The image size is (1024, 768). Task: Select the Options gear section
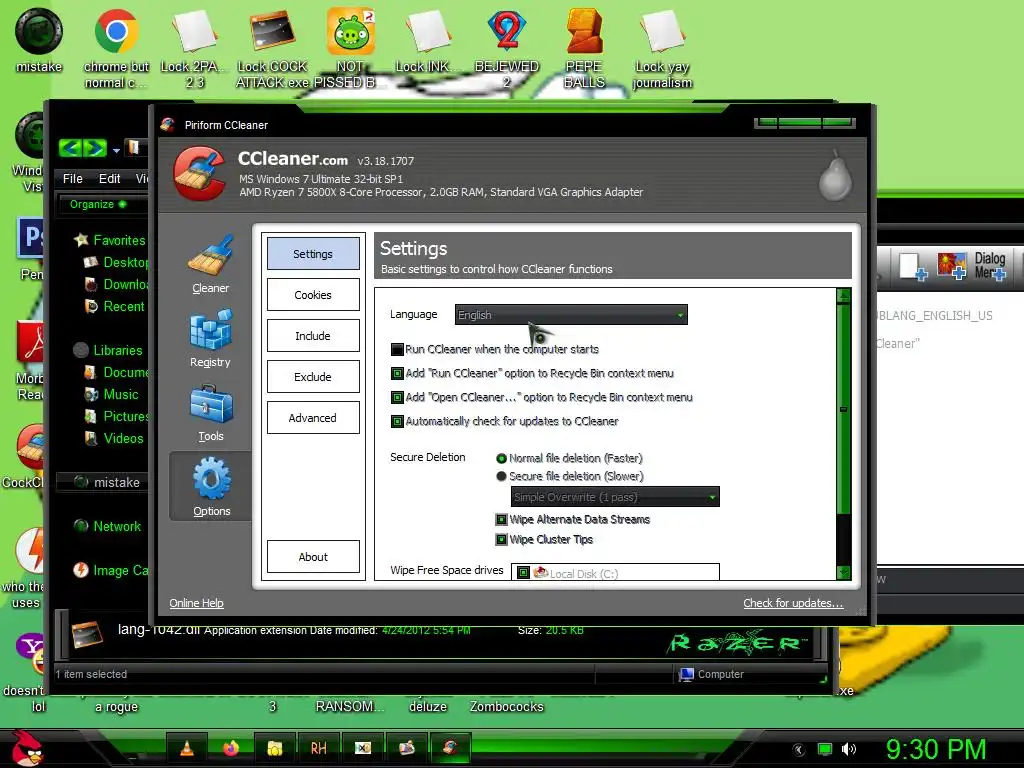point(211,487)
